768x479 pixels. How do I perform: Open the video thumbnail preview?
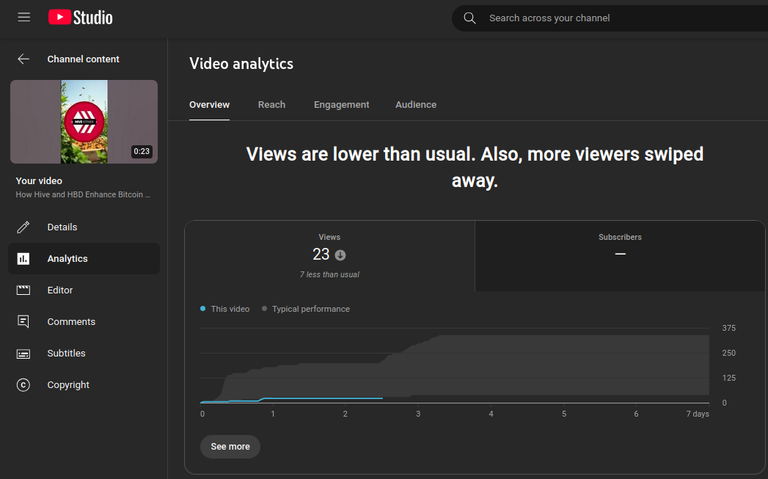(x=84, y=122)
